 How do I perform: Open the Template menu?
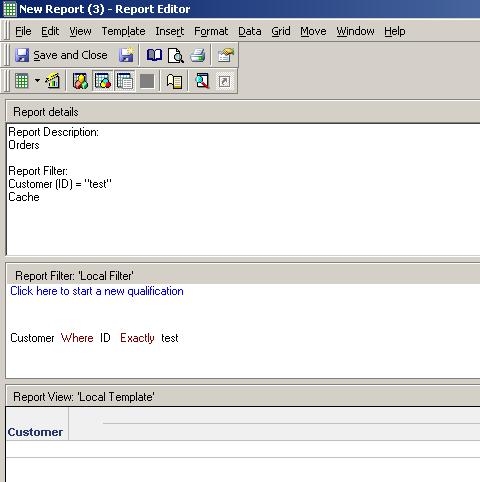123,31
